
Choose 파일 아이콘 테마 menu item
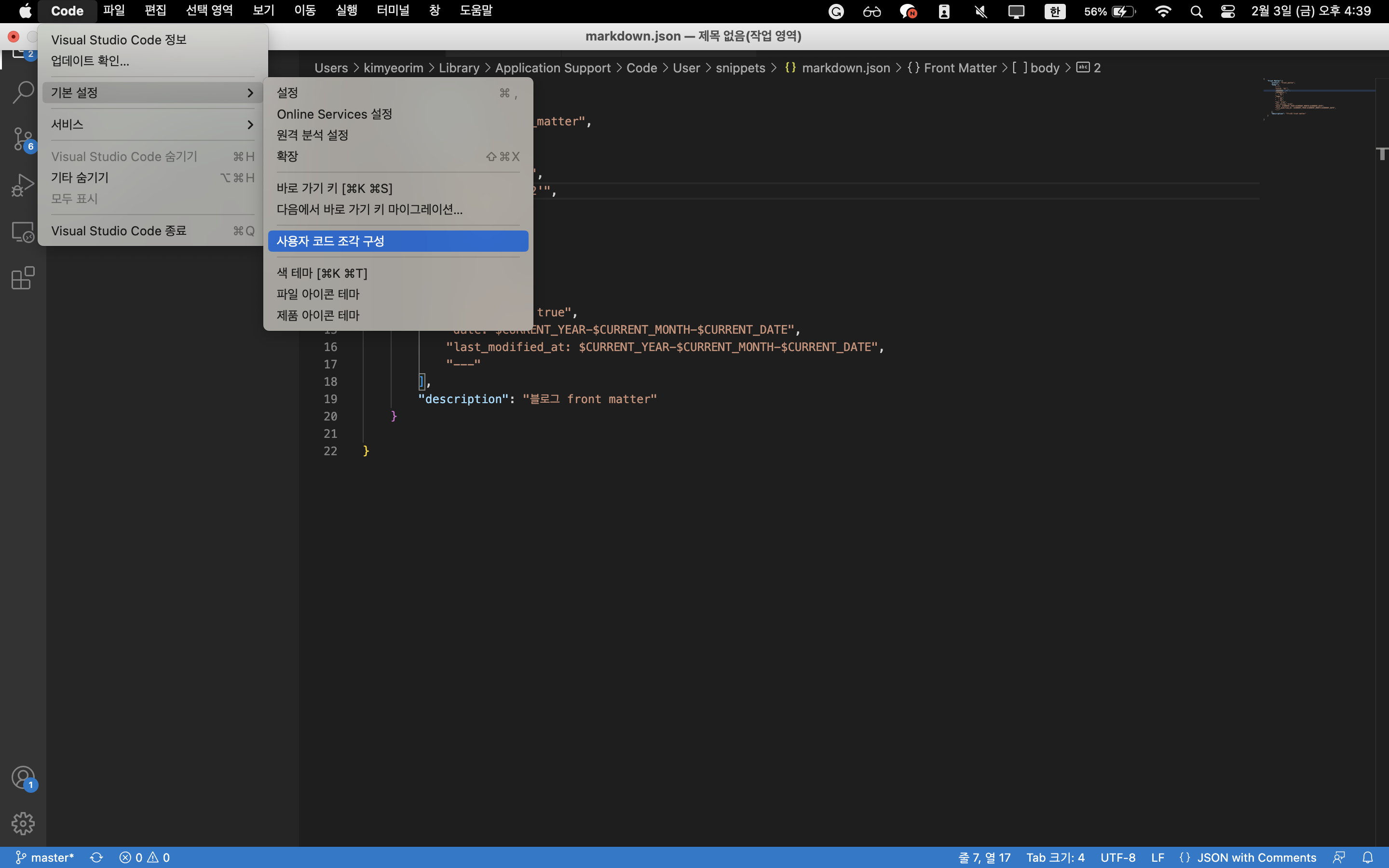[x=398, y=294]
